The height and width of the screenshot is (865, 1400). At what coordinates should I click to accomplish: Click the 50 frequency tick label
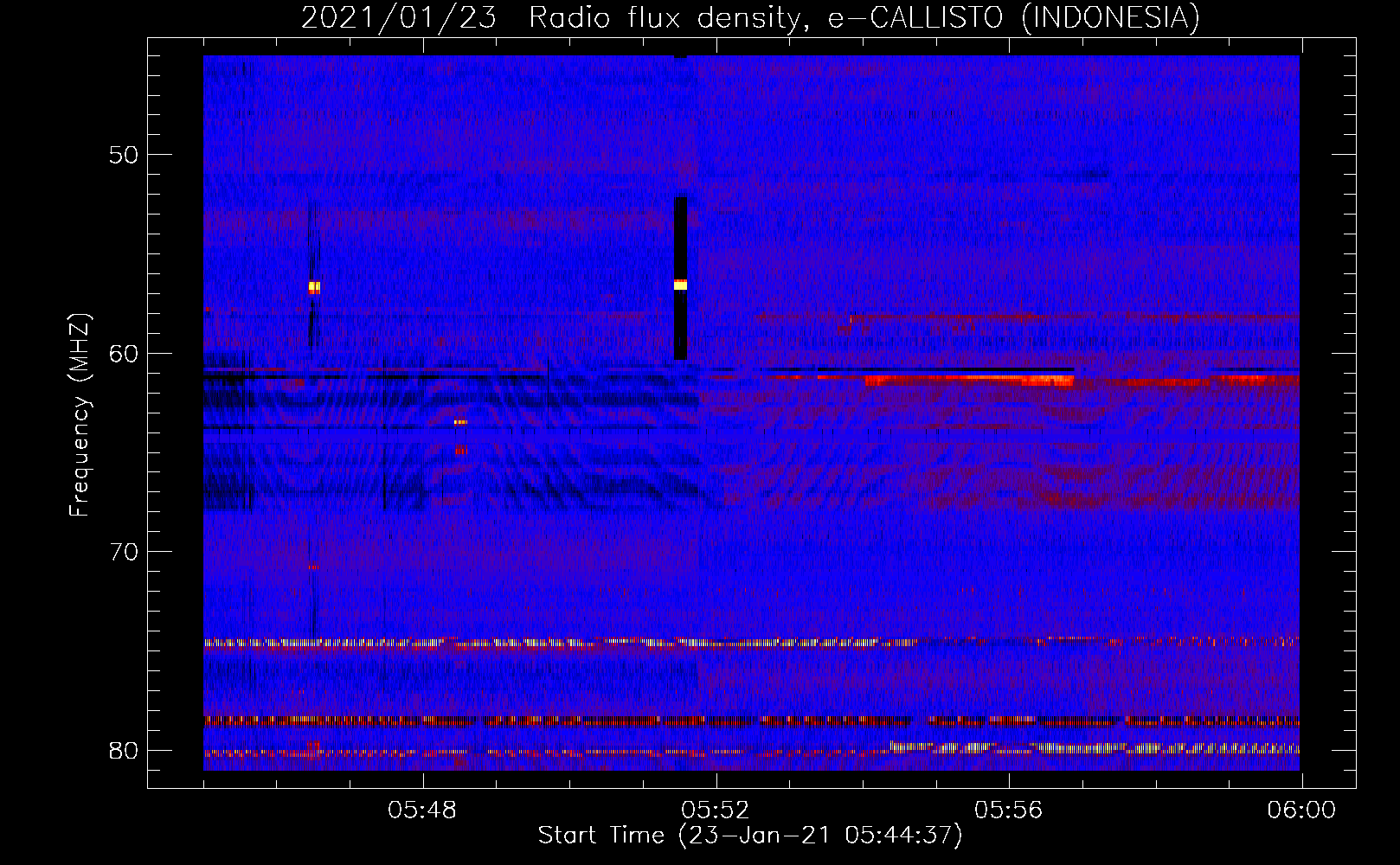pyautogui.click(x=125, y=156)
